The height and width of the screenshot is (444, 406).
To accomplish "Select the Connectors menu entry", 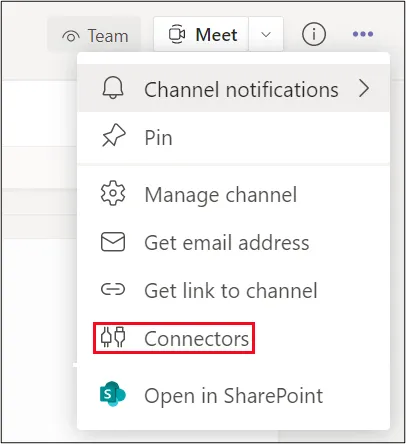I will pos(174,338).
